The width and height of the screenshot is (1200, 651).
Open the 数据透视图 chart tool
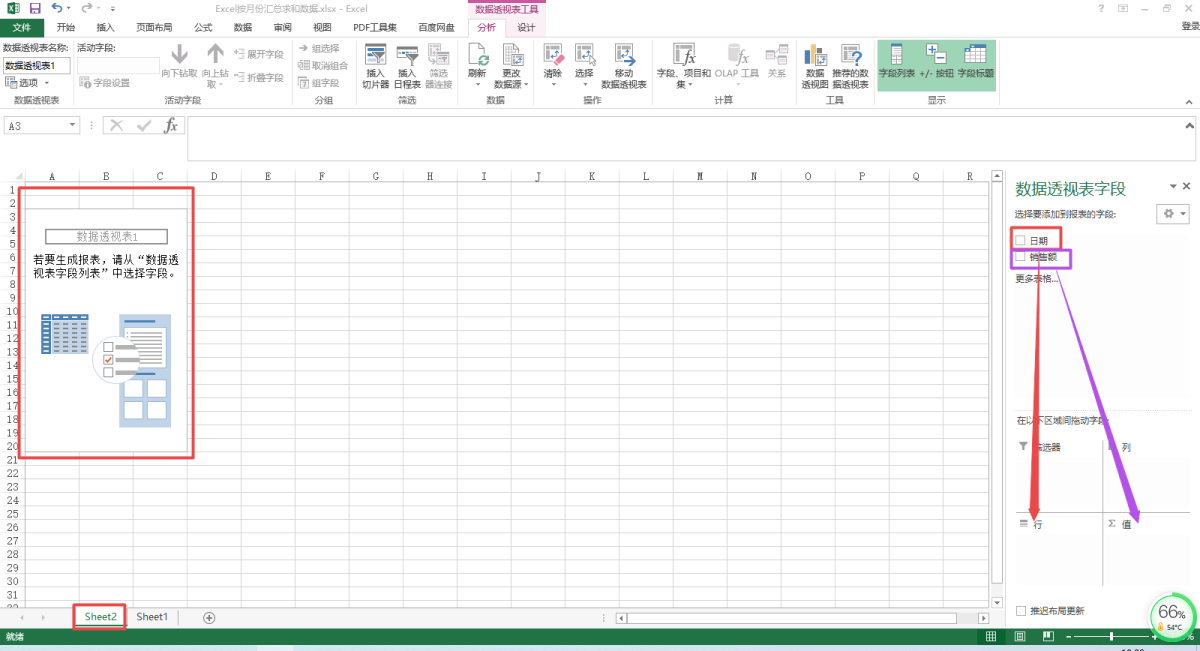816,56
